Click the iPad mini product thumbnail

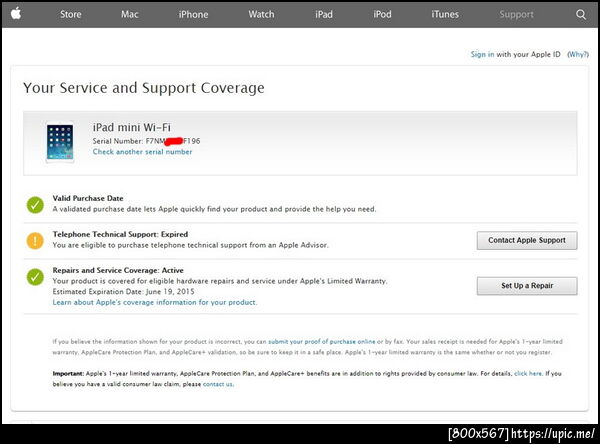click(x=60, y=142)
